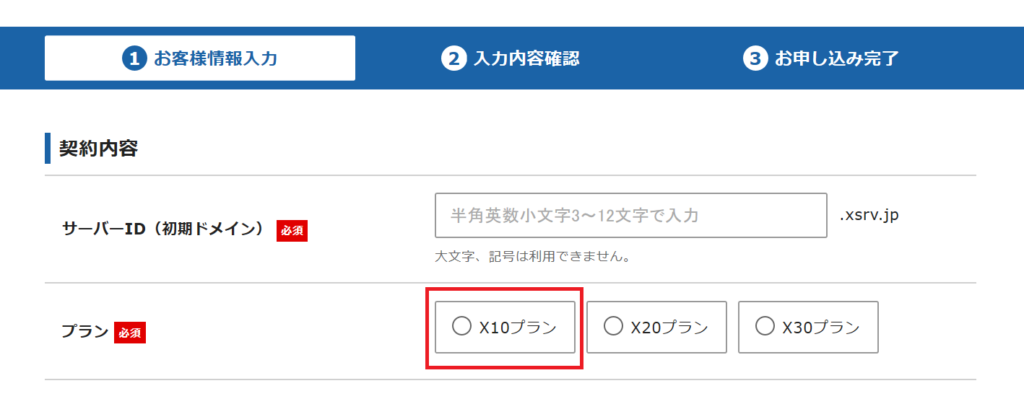Click the プラン row label

[x=85, y=332]
